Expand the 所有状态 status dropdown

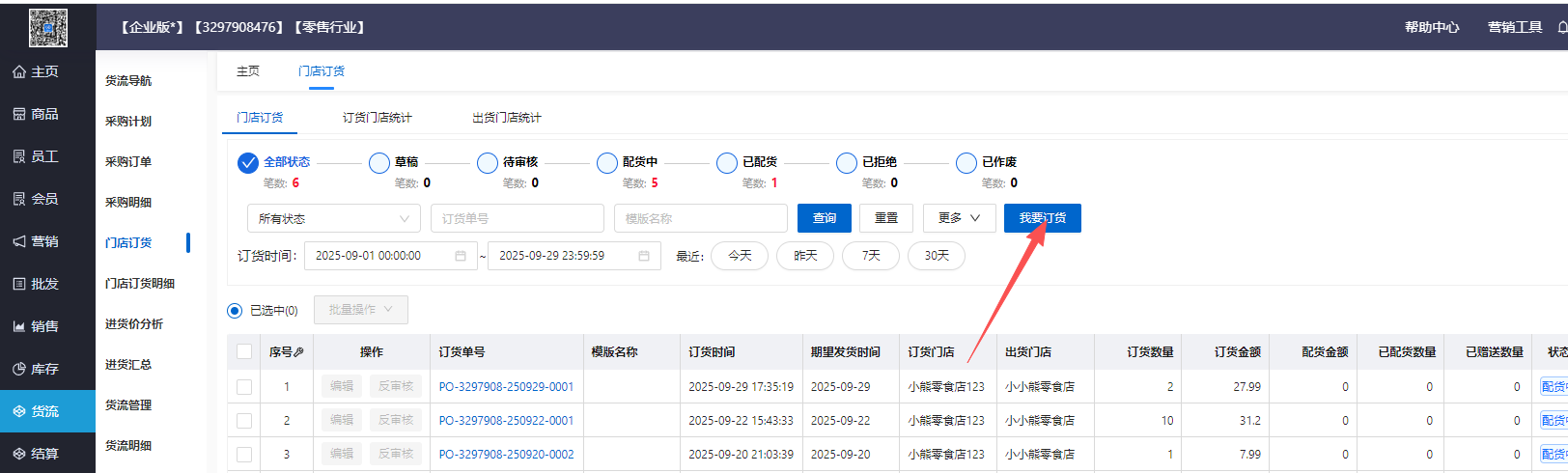coord(333,219)
